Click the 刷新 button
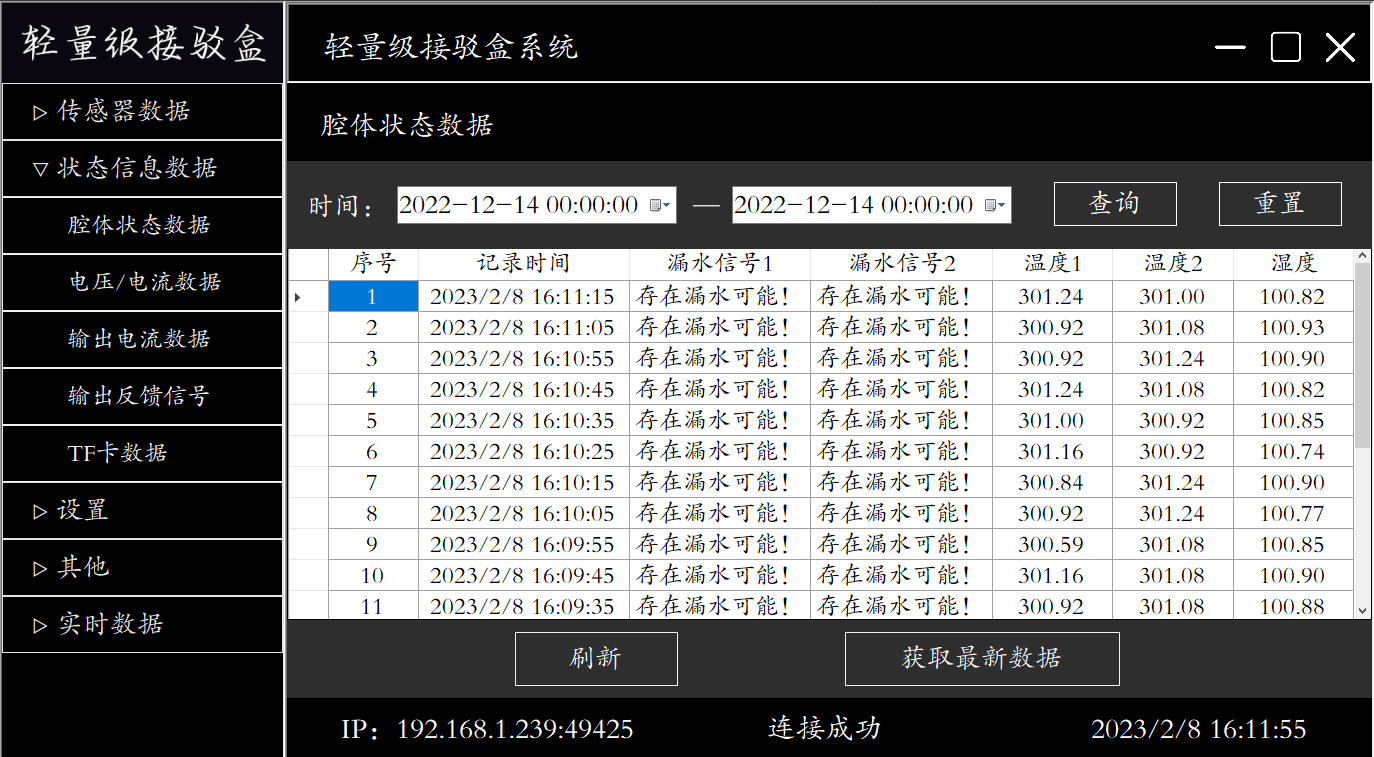Screen dimensions: 1374x757 [596, 658]
